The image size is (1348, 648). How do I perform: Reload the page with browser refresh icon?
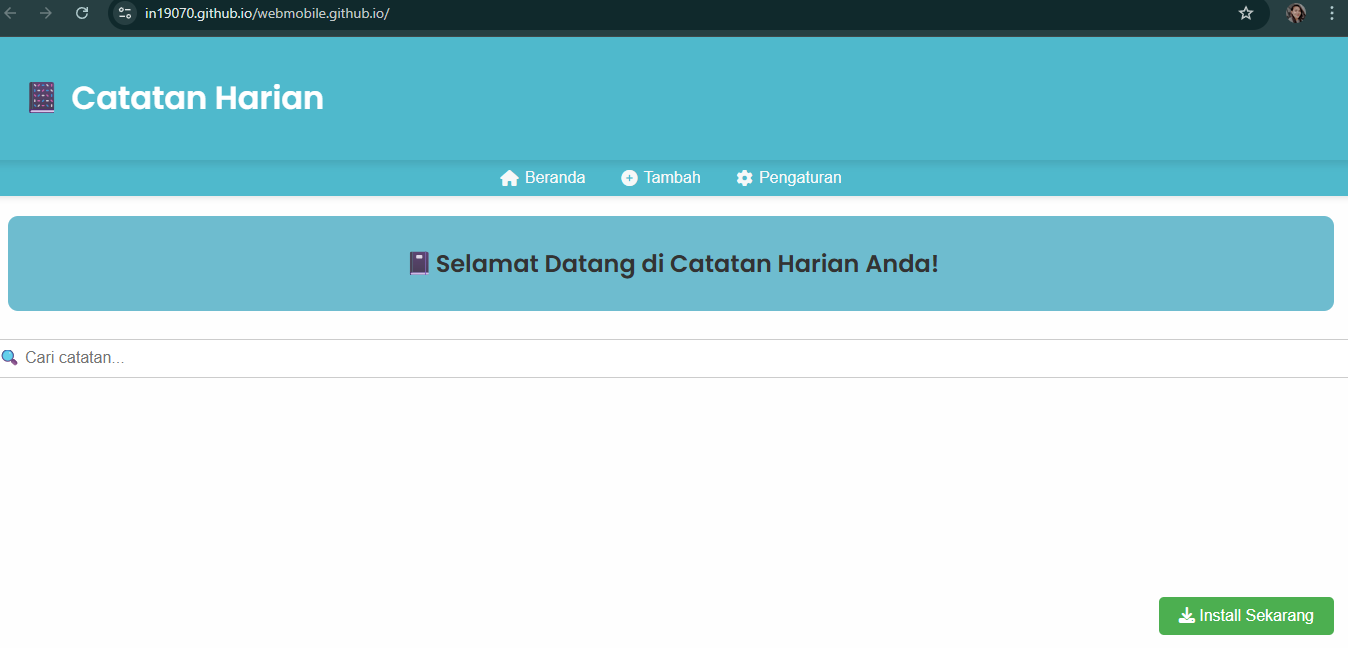click(x=82, y=13)
